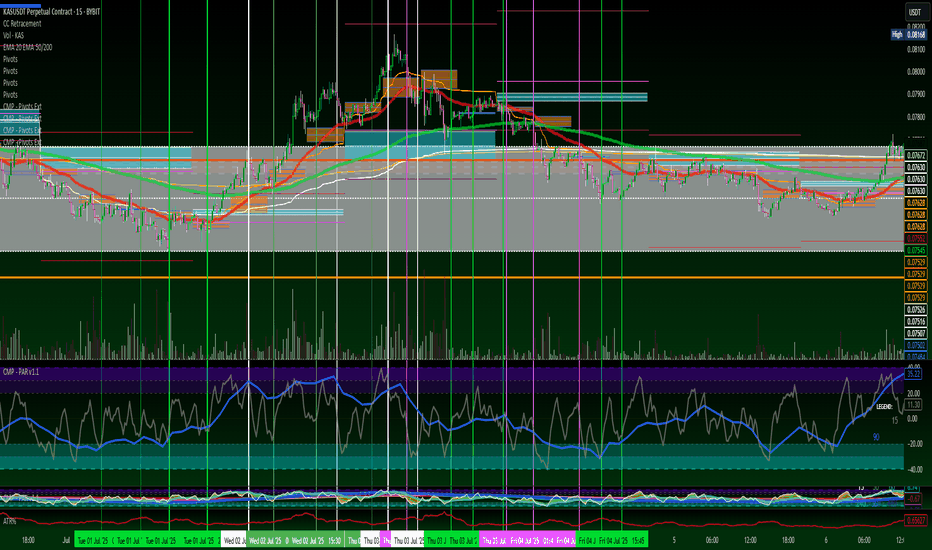Viewport: 932px width, 550px height.
Task: Click the LEGEND: label in the PAR pane
Action: coord(884,407)
